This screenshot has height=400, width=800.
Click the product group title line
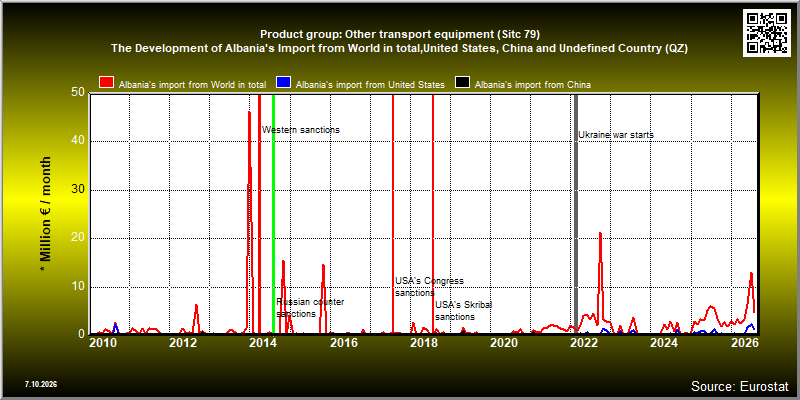[400, 35]
